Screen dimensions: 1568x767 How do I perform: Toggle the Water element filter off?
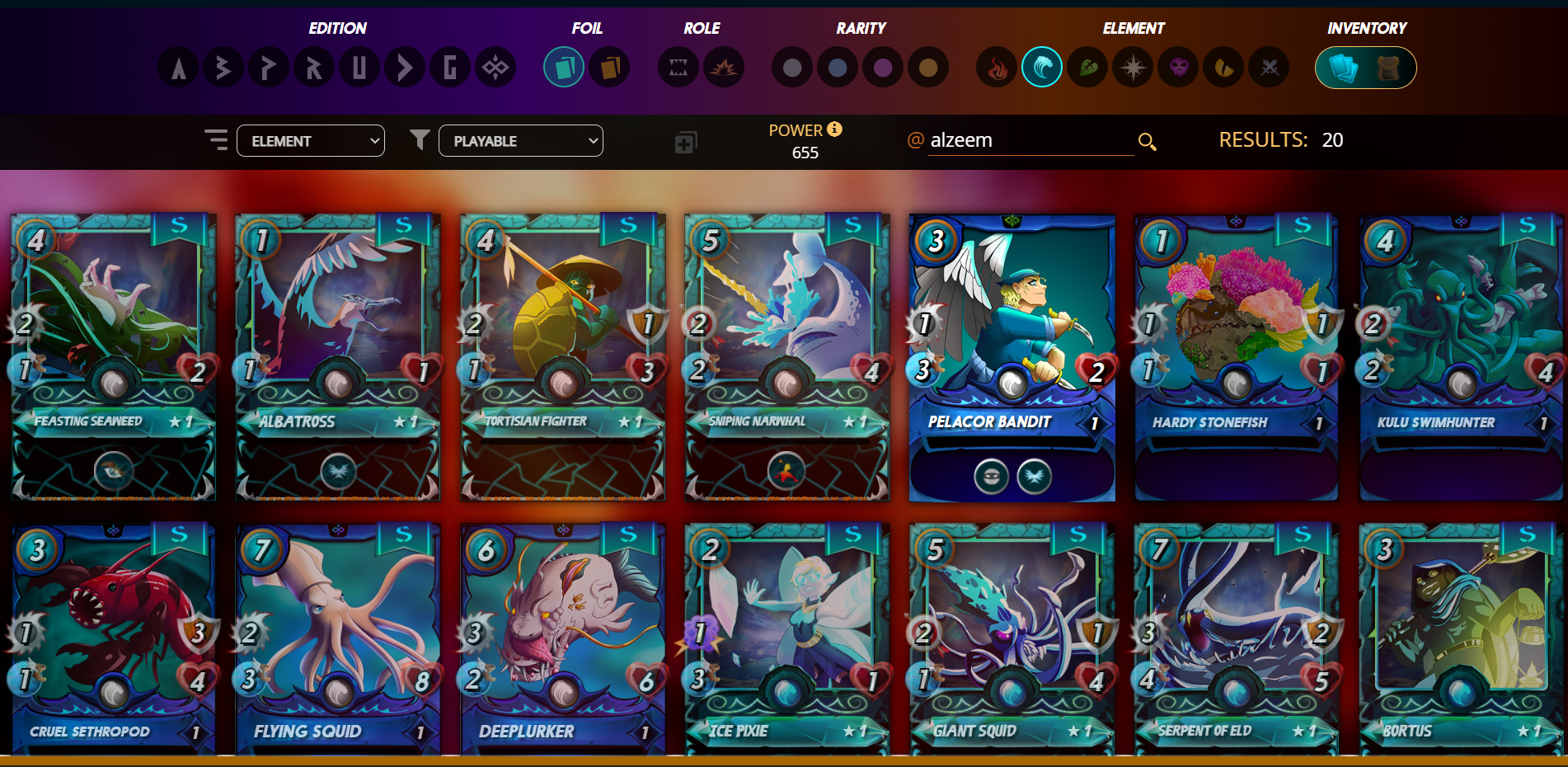(x=1042, y=68)
